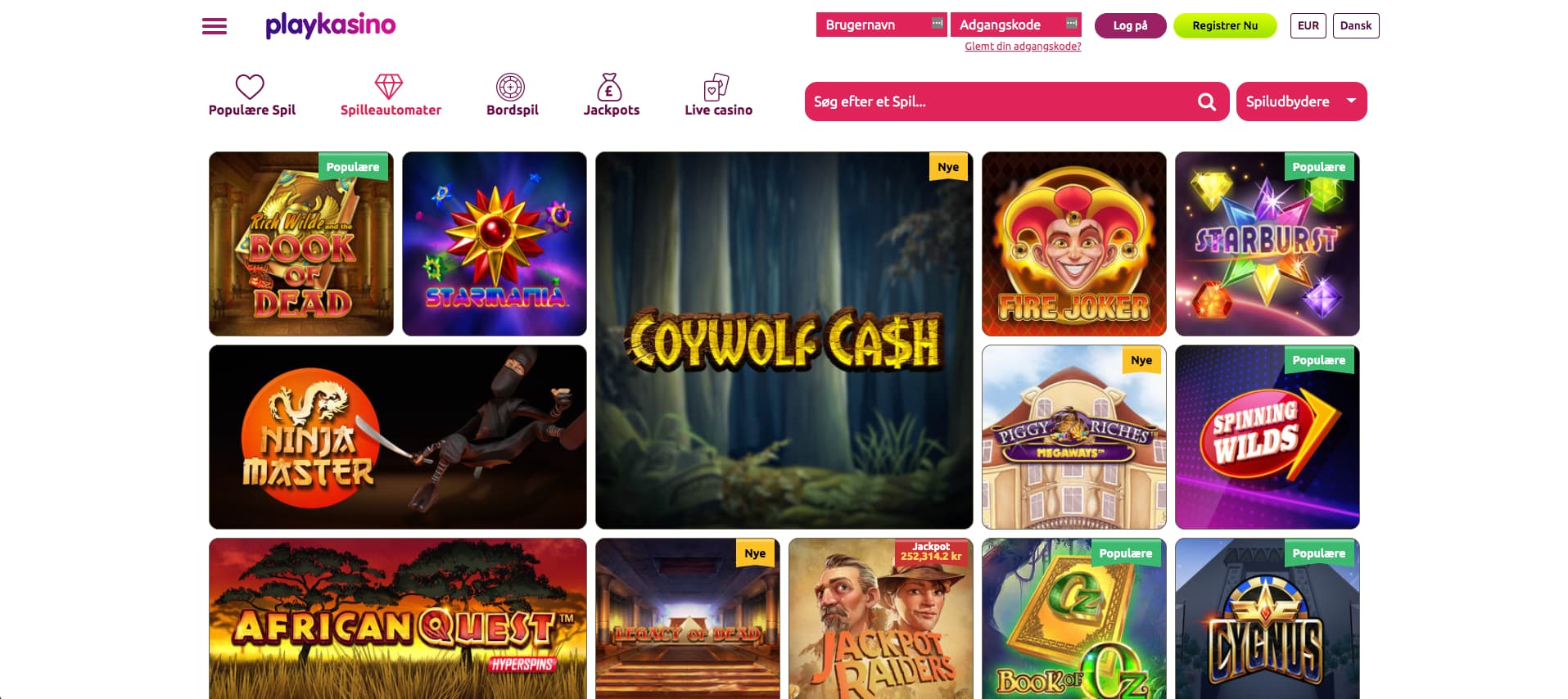Open the EUR currency selector
The image size is (1568, 699).
[1308, 25]
